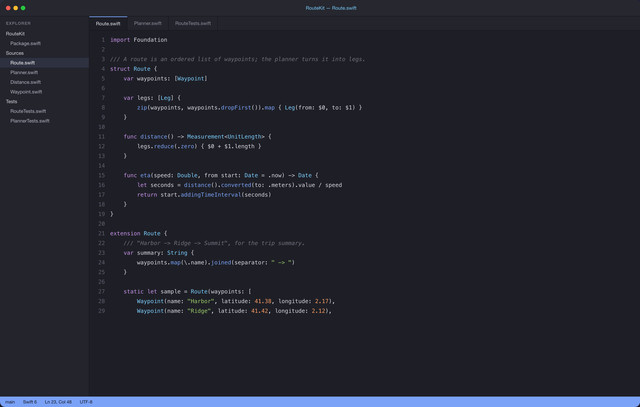Click the 'Harbor -> Ridge -> Summit' comment line
This screenshot has height=407, width=640.
pyautogui.click(x=214, y=243)
